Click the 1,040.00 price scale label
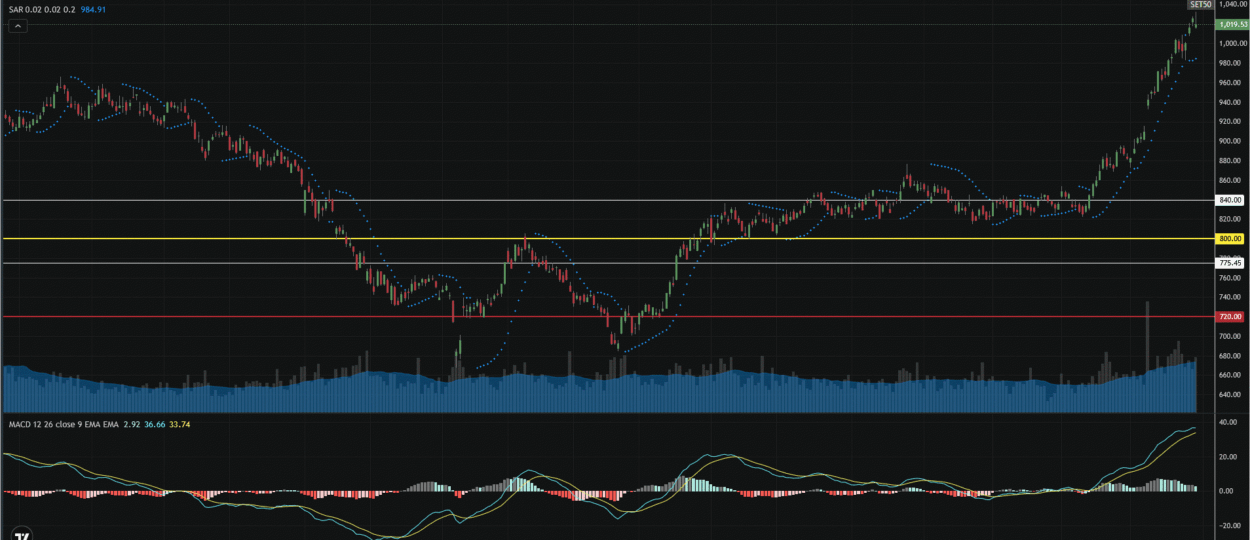1250x540 pixels. point(1231,5)
